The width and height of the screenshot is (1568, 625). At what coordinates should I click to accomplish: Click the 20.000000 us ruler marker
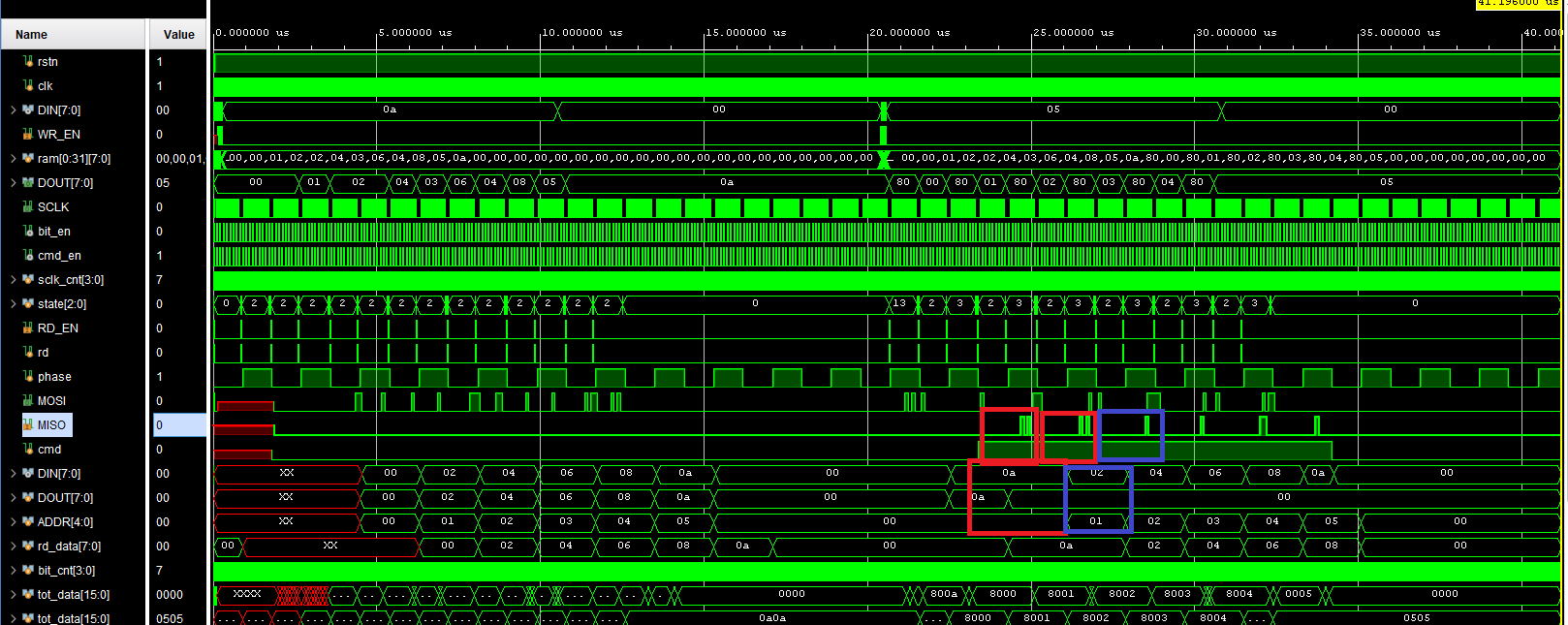(x=909, y=32)
